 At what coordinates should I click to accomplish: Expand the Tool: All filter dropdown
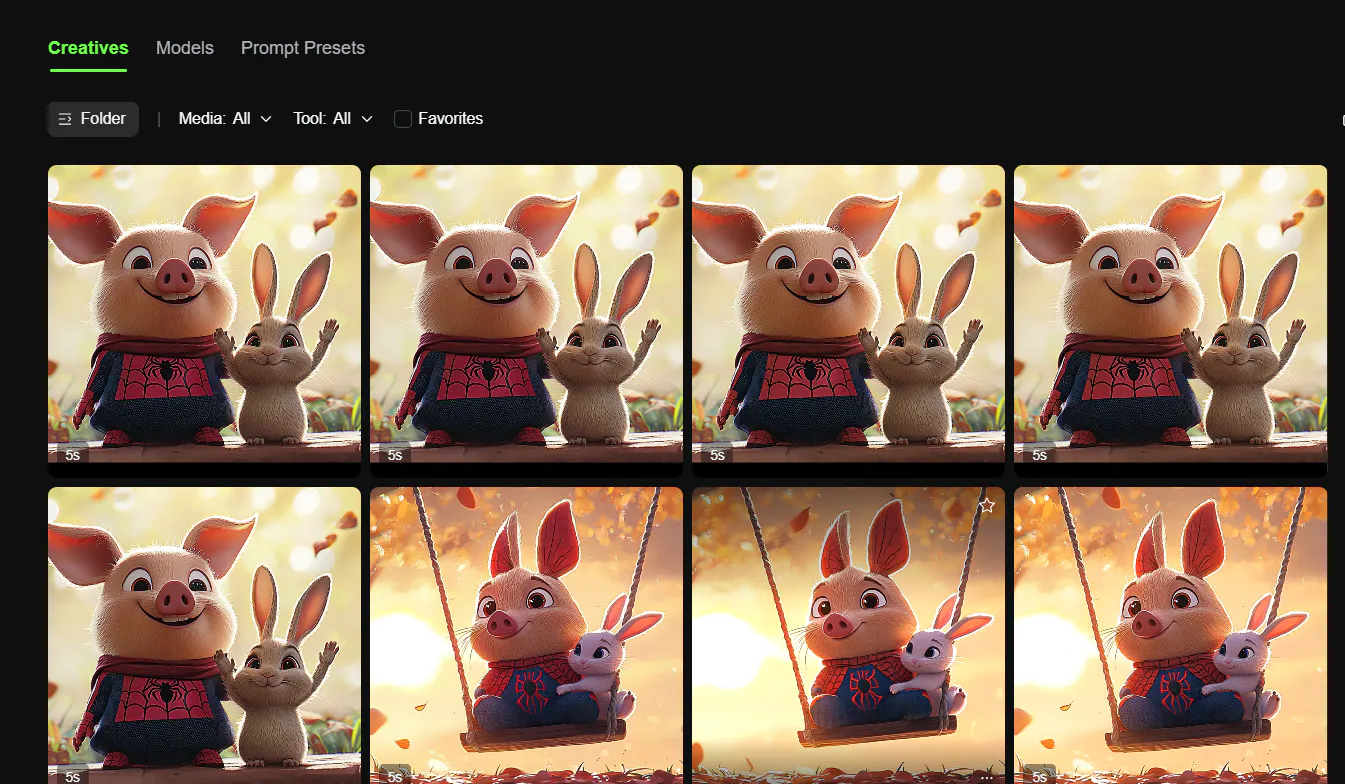click(x=333, y=119)
